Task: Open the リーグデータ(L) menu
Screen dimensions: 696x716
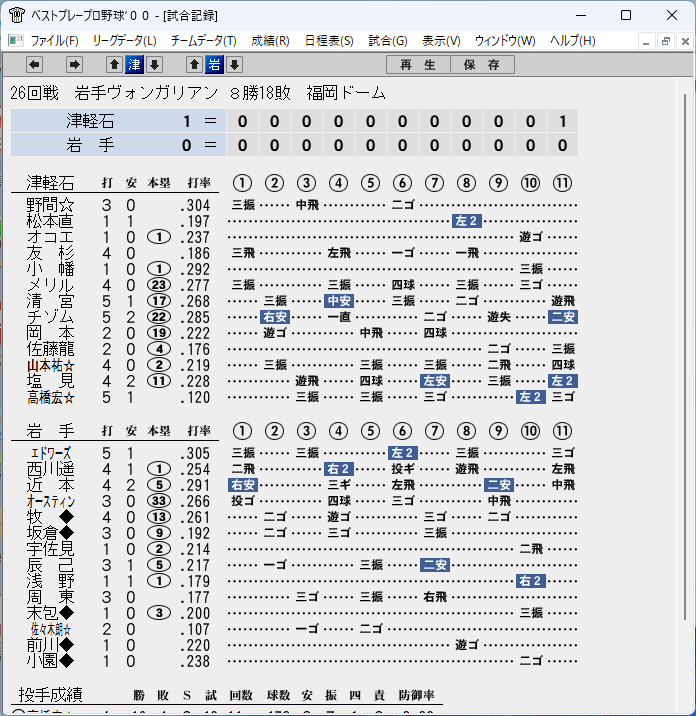Action: tap(124, 41)
